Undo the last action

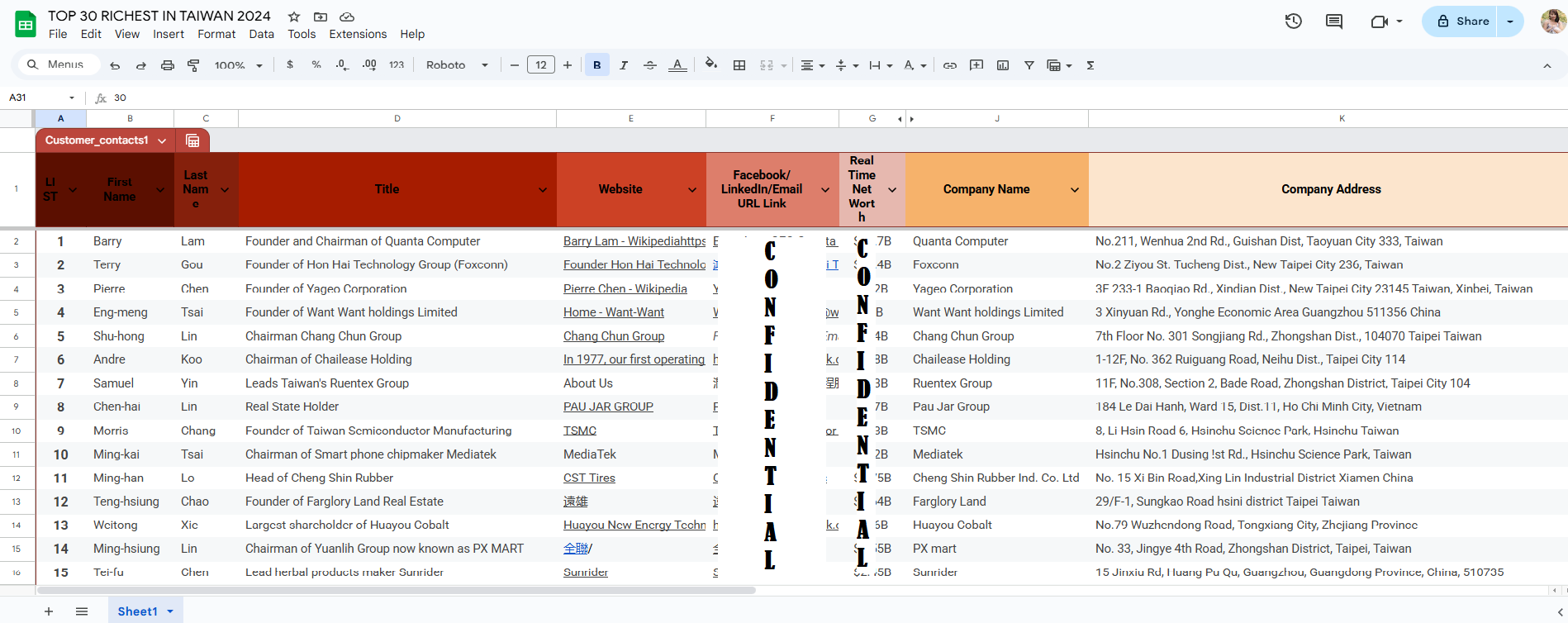115,65
